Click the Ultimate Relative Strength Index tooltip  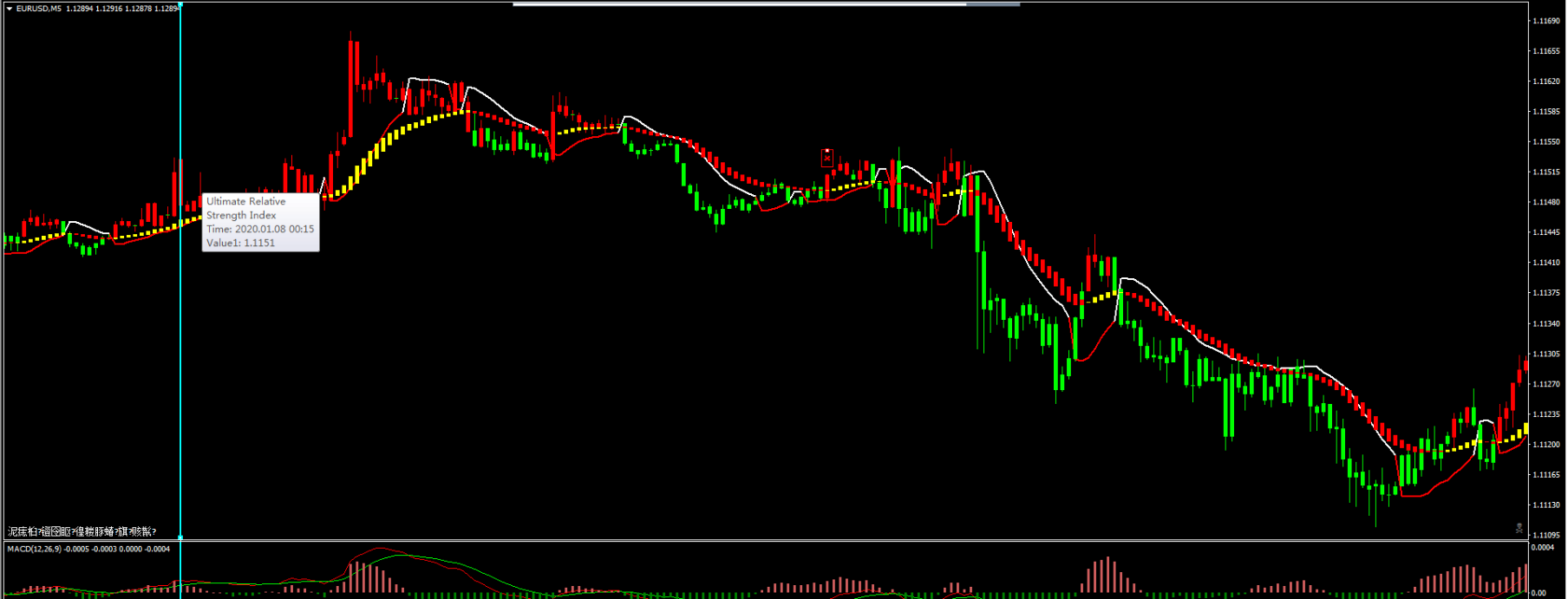click(260, 222)
